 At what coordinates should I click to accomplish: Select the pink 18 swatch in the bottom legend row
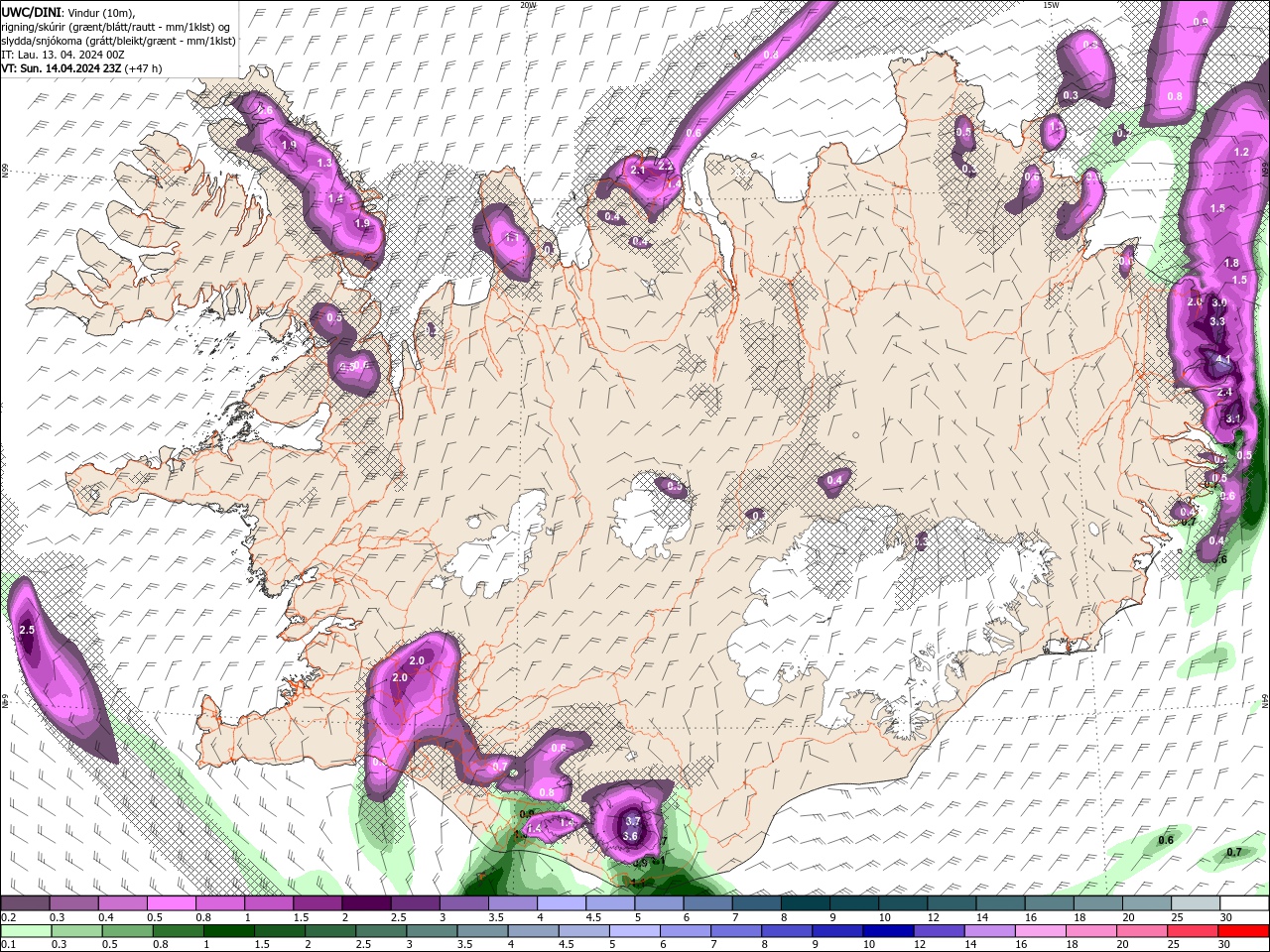1091,931
